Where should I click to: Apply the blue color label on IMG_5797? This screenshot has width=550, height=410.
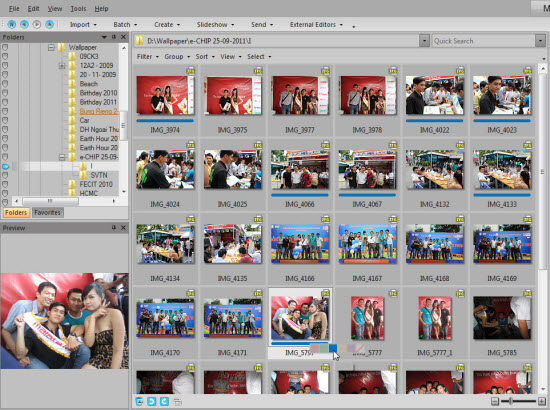[x=333, y=348]
